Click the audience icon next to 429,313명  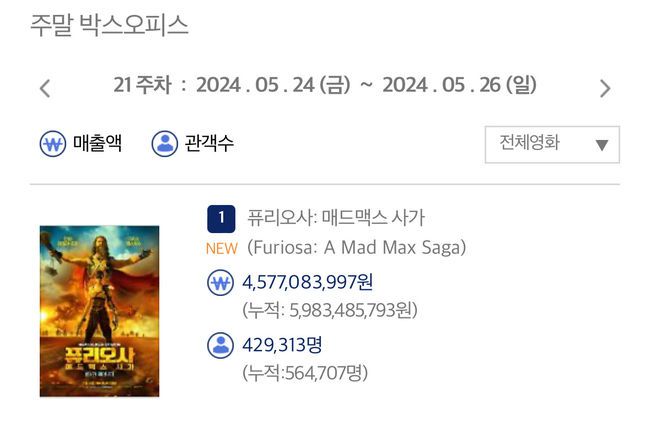pyautogui.click(x=220, y=345)
